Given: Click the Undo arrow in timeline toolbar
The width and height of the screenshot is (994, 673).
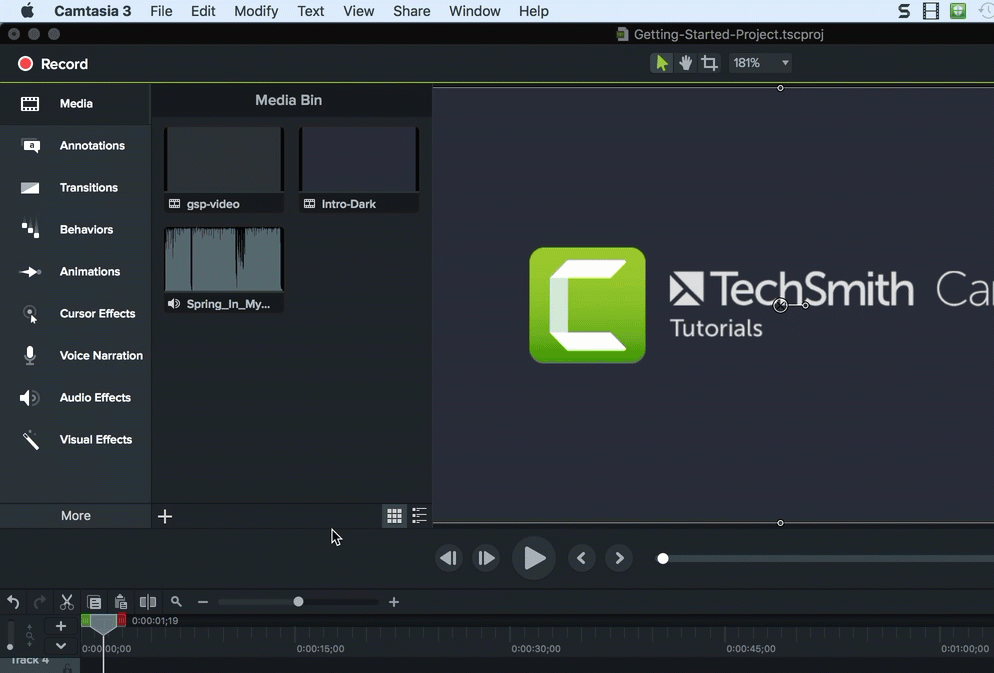Looking at the screenshot, I should (x=13, y=602).
